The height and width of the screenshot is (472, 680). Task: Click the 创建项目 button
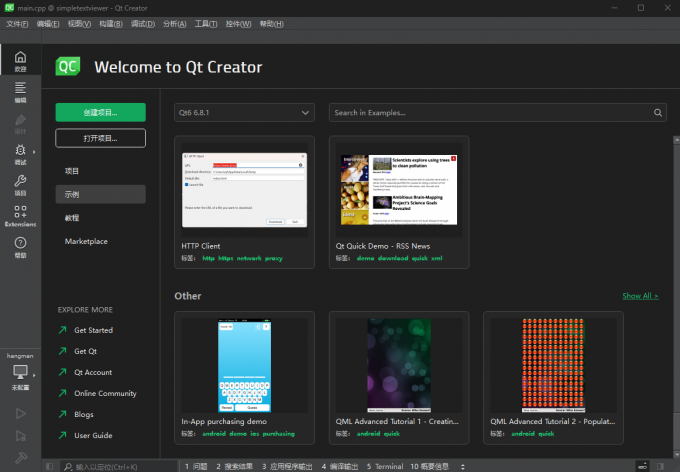(100, 112)
